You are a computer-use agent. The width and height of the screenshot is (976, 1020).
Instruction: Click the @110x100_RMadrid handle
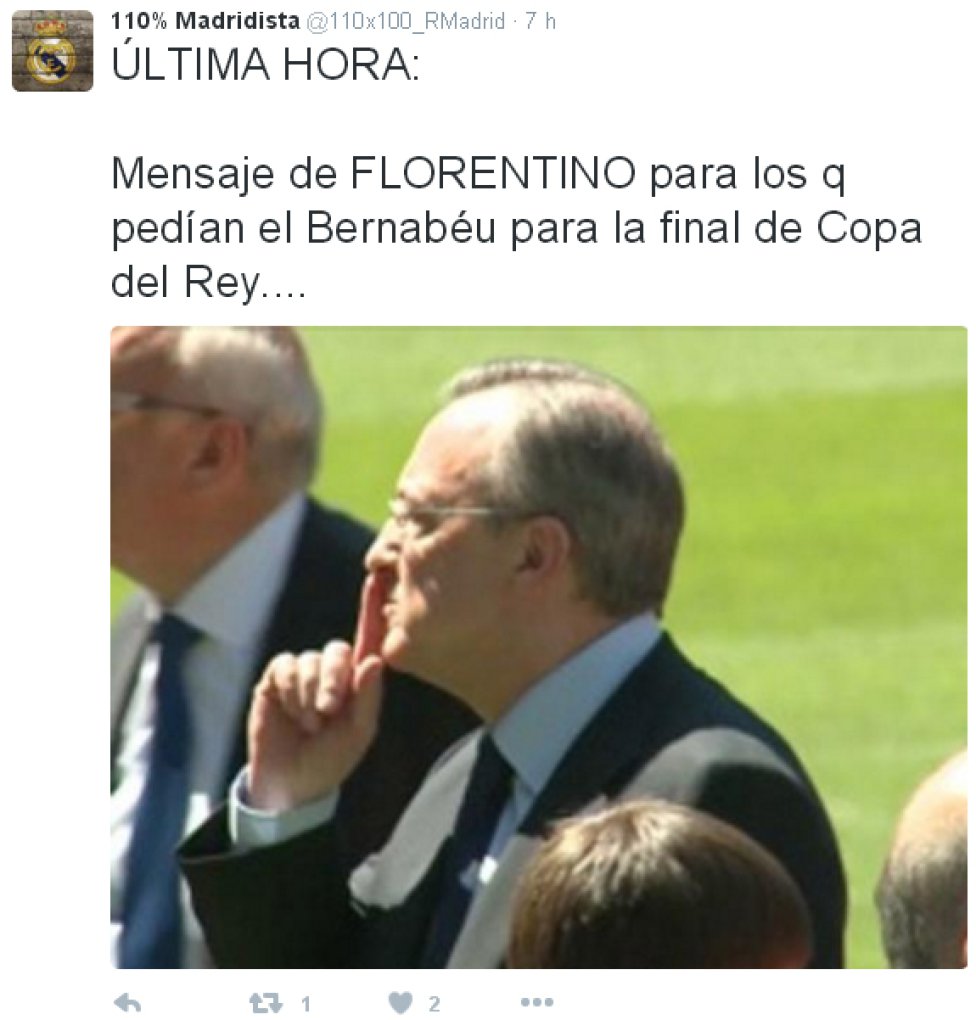click(x=405, y=21)
